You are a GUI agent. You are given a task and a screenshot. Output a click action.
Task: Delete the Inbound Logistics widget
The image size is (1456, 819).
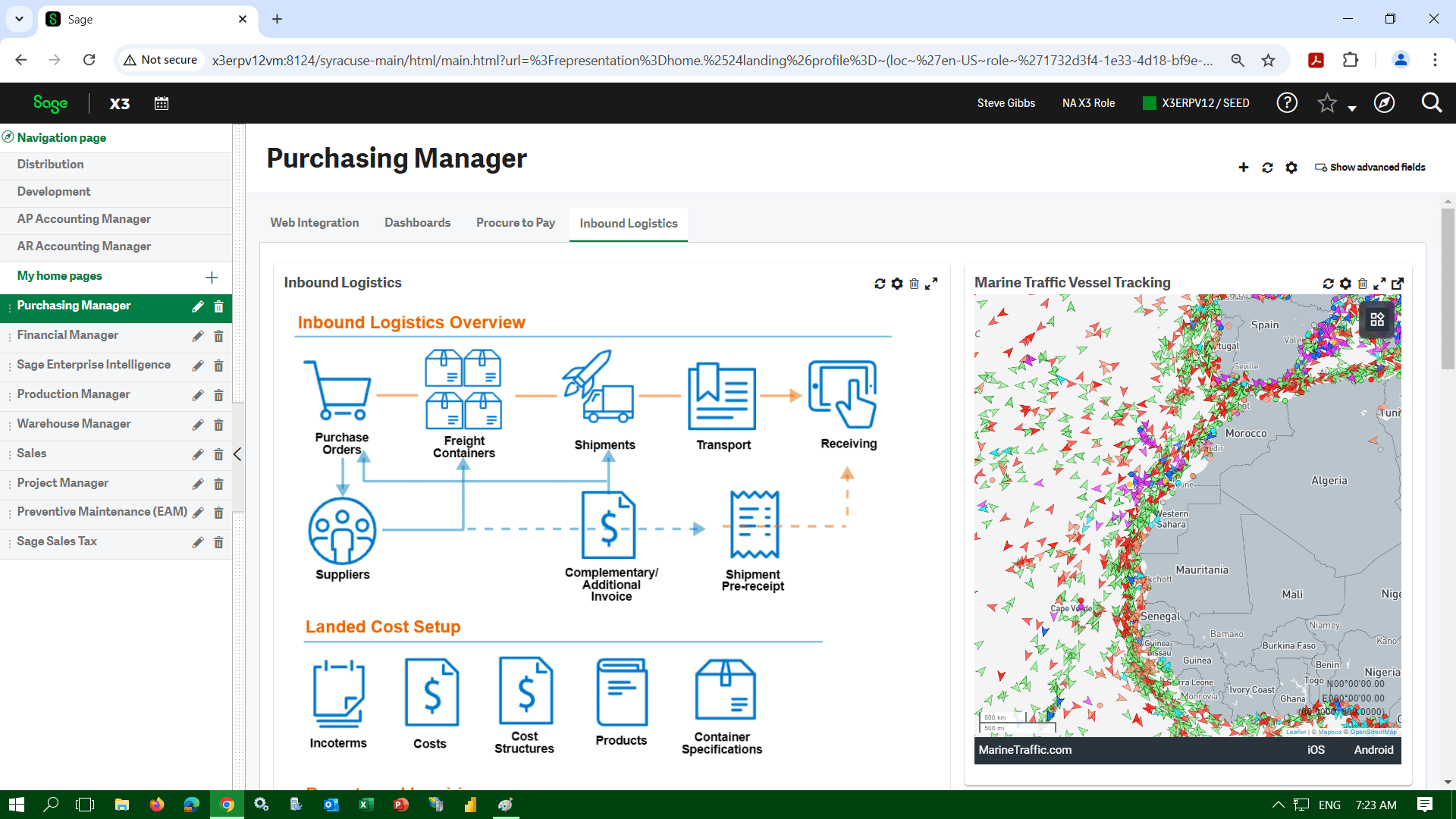pyautogui.click(x=915, y=284)
